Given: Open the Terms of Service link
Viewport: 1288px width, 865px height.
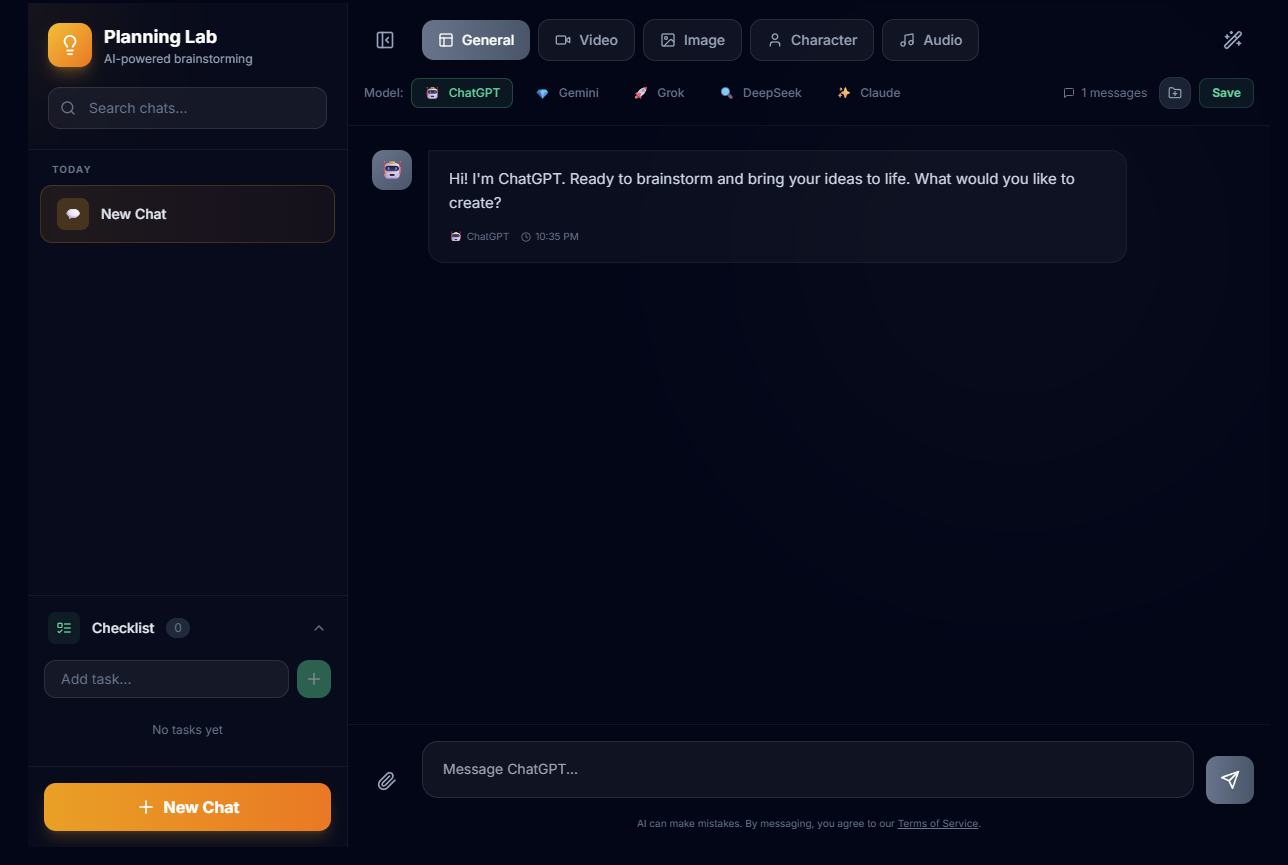Looking at the screenshot, I should 937,823.
